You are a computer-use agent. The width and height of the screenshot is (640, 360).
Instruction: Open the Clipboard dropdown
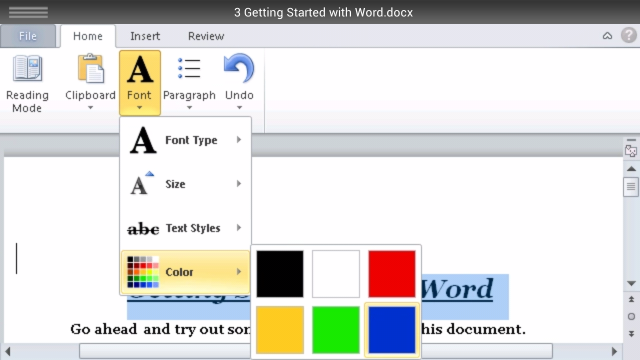pyautogui.click(x=90, y=83)
